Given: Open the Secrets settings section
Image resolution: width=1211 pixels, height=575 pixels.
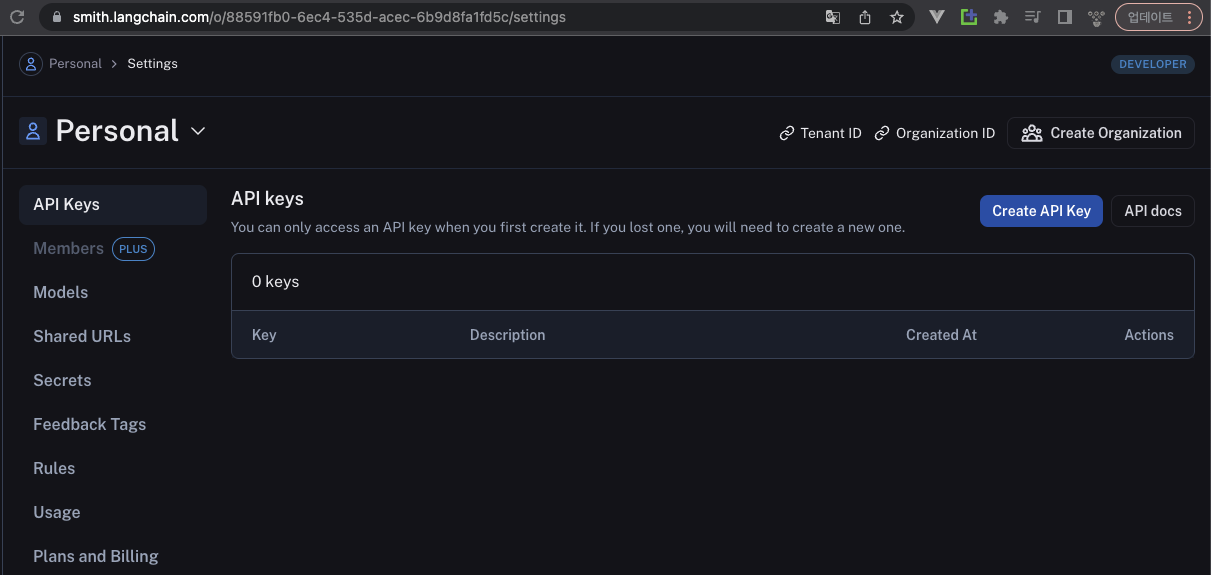Looking at the screenshot, I should pyautogui.click(x=62, y=380).
